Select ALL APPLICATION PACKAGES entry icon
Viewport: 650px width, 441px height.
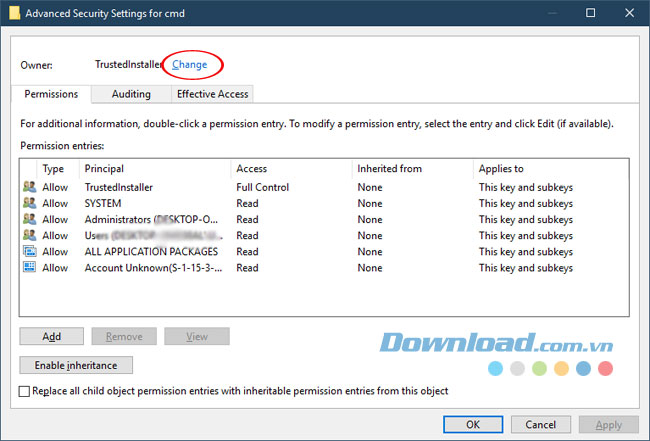point(28,251)
